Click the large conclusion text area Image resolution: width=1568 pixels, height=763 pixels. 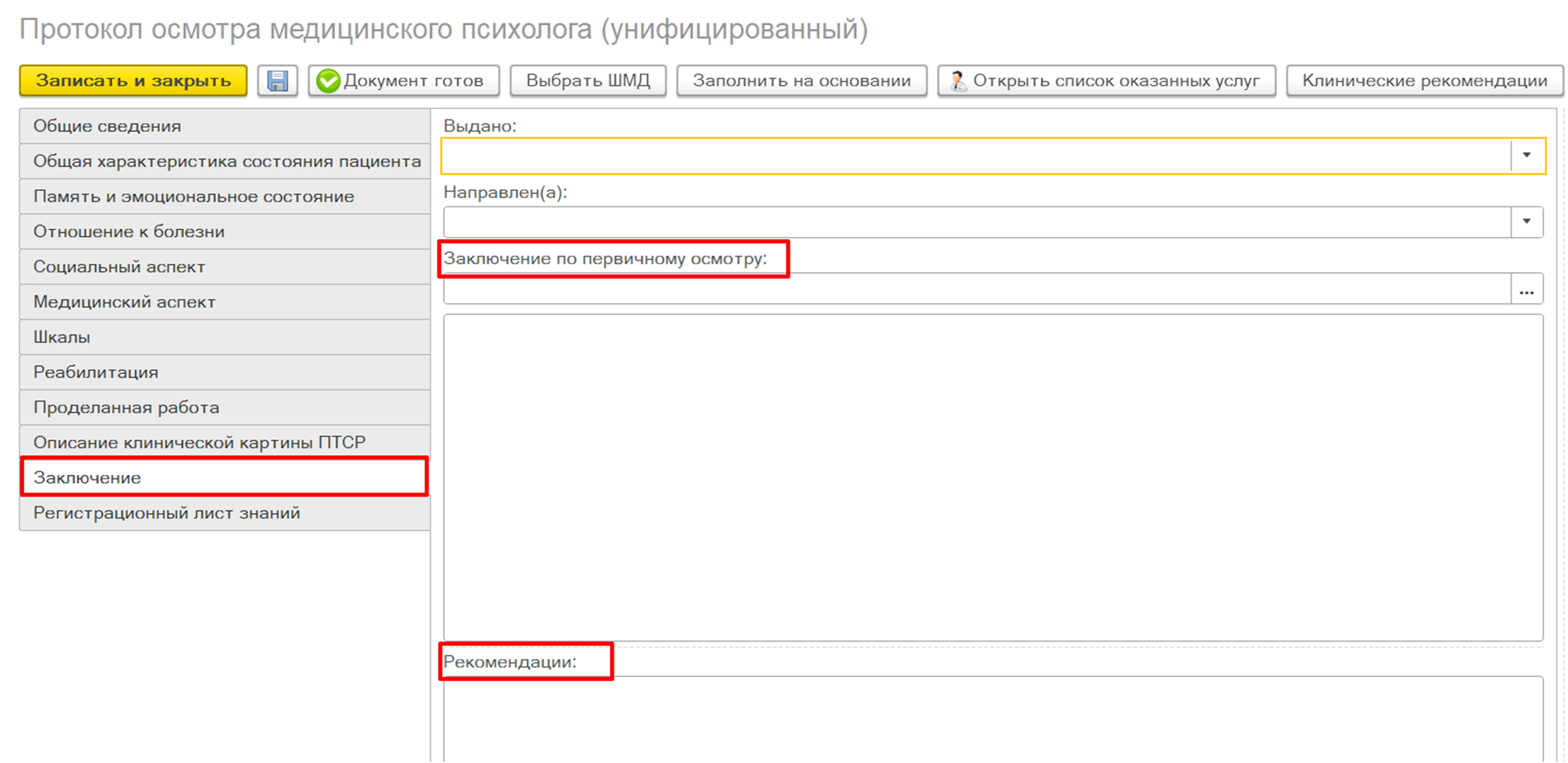[993, 477]
